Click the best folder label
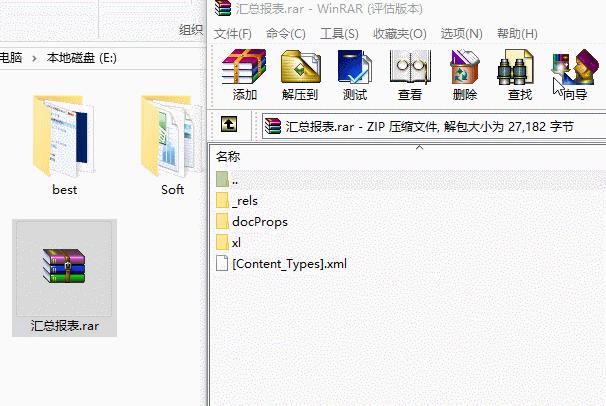This screenshot has height=406, width=606. (65, 190)
